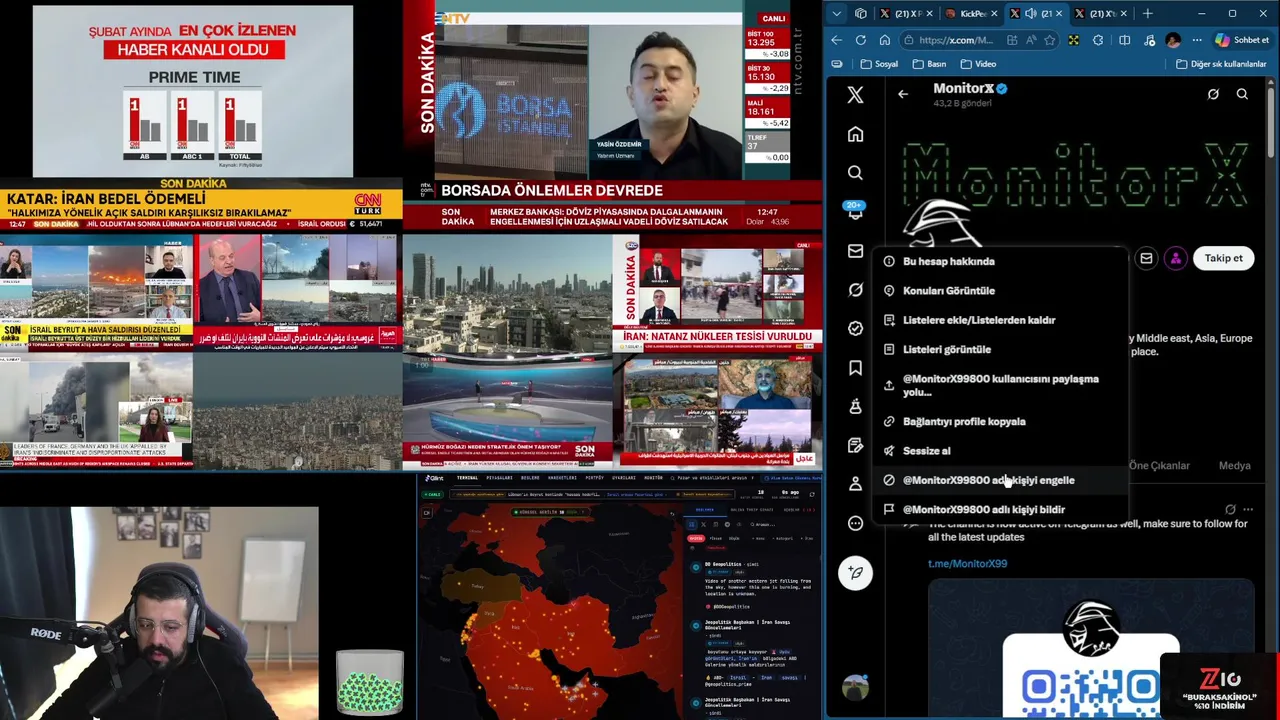Image resolution: width=1280 pixels, height=720 pixels.
Task: Switch to the last (21) X tab
Action: tap(1100, 14)
